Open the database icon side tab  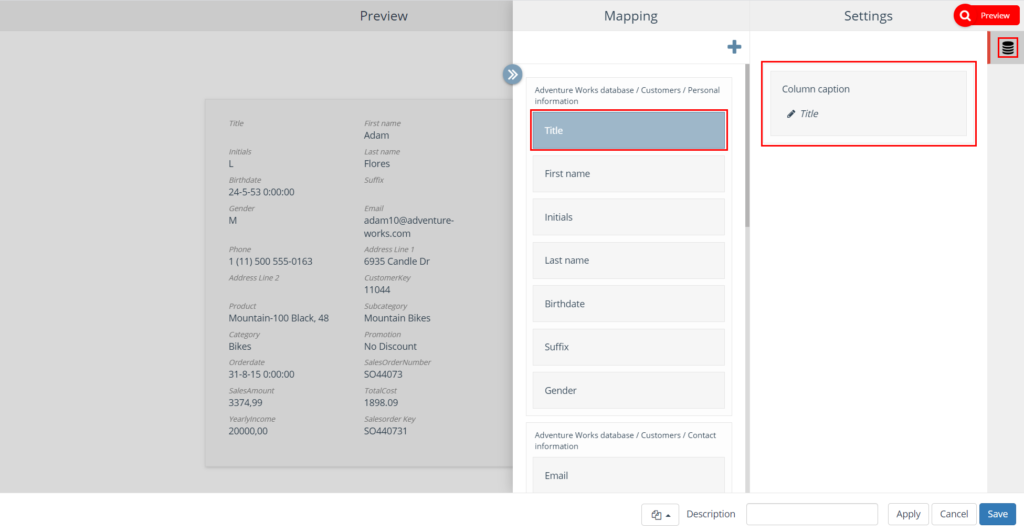coord(1007,47)
